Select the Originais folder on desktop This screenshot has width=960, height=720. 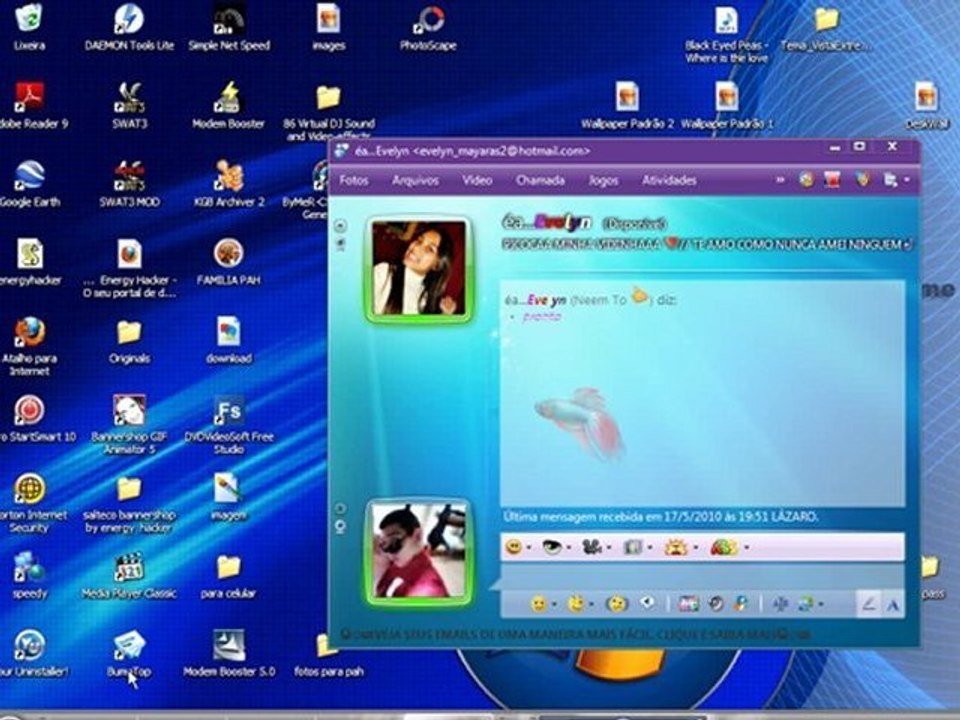pyautogui.click(x=129, y=342)
